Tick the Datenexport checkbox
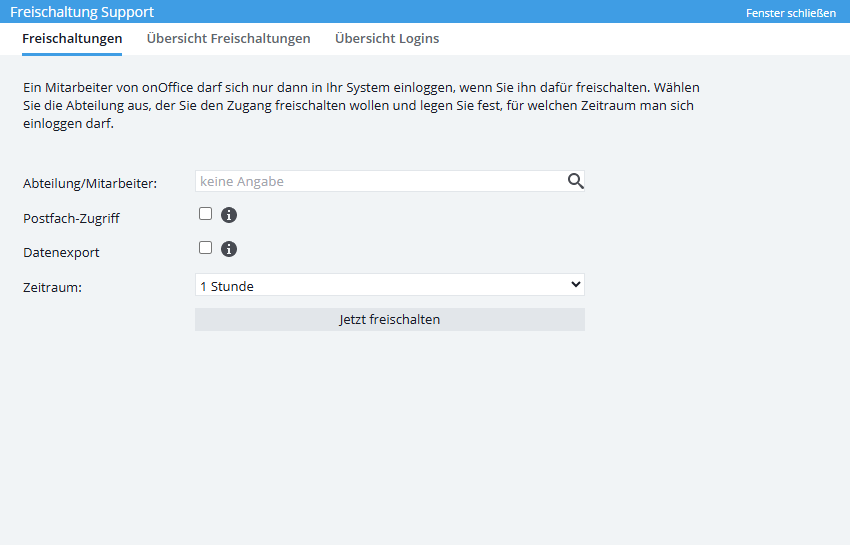This screenshot has width=850, height=545. click(x=206, y=248)
